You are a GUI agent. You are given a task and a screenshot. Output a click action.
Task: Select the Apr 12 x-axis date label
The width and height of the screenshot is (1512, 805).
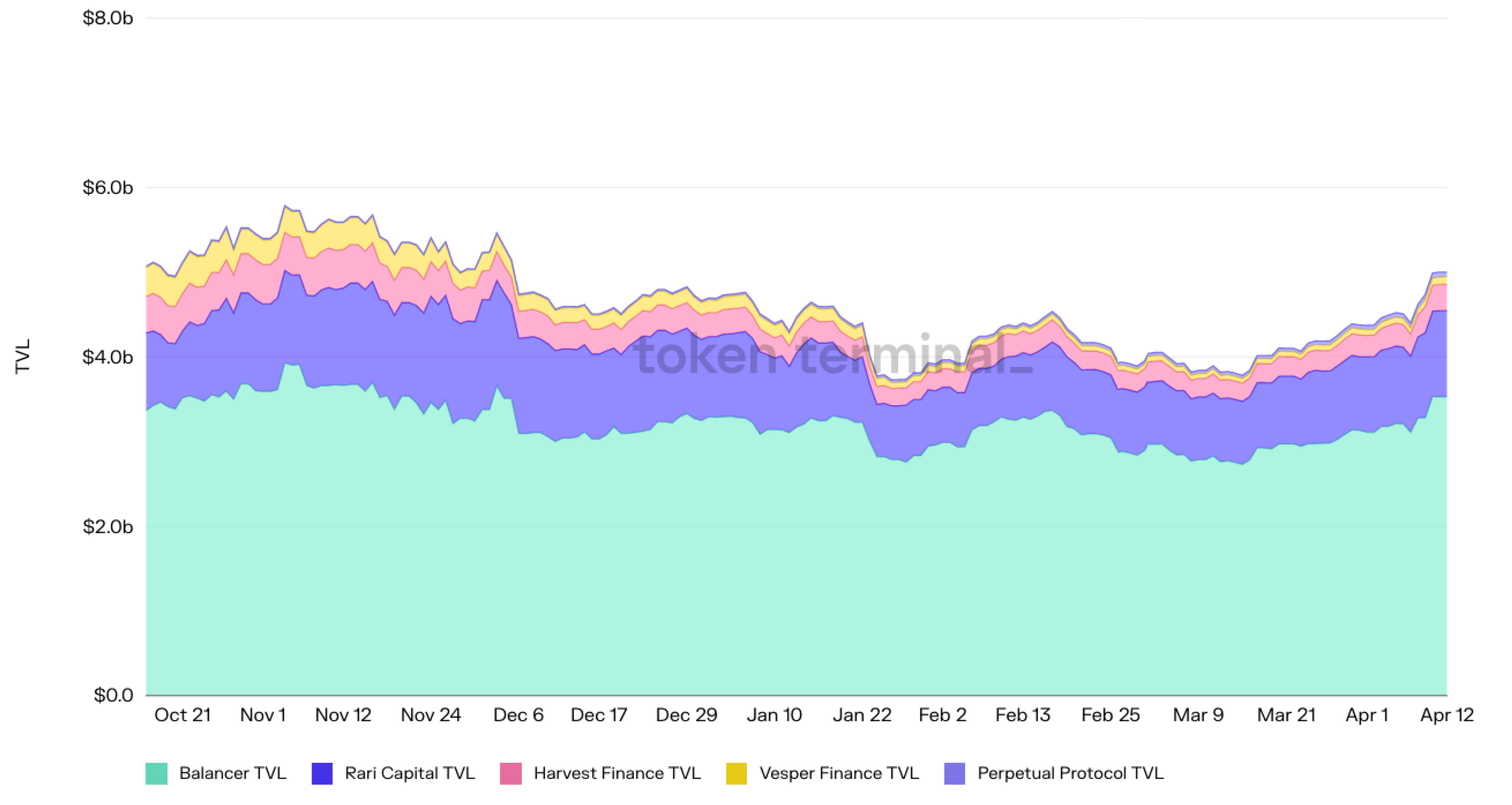(1447, 715)
